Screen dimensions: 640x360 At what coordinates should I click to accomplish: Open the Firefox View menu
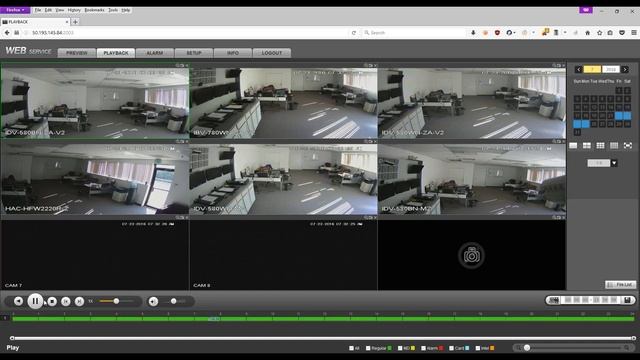click(x=60, y=10)
